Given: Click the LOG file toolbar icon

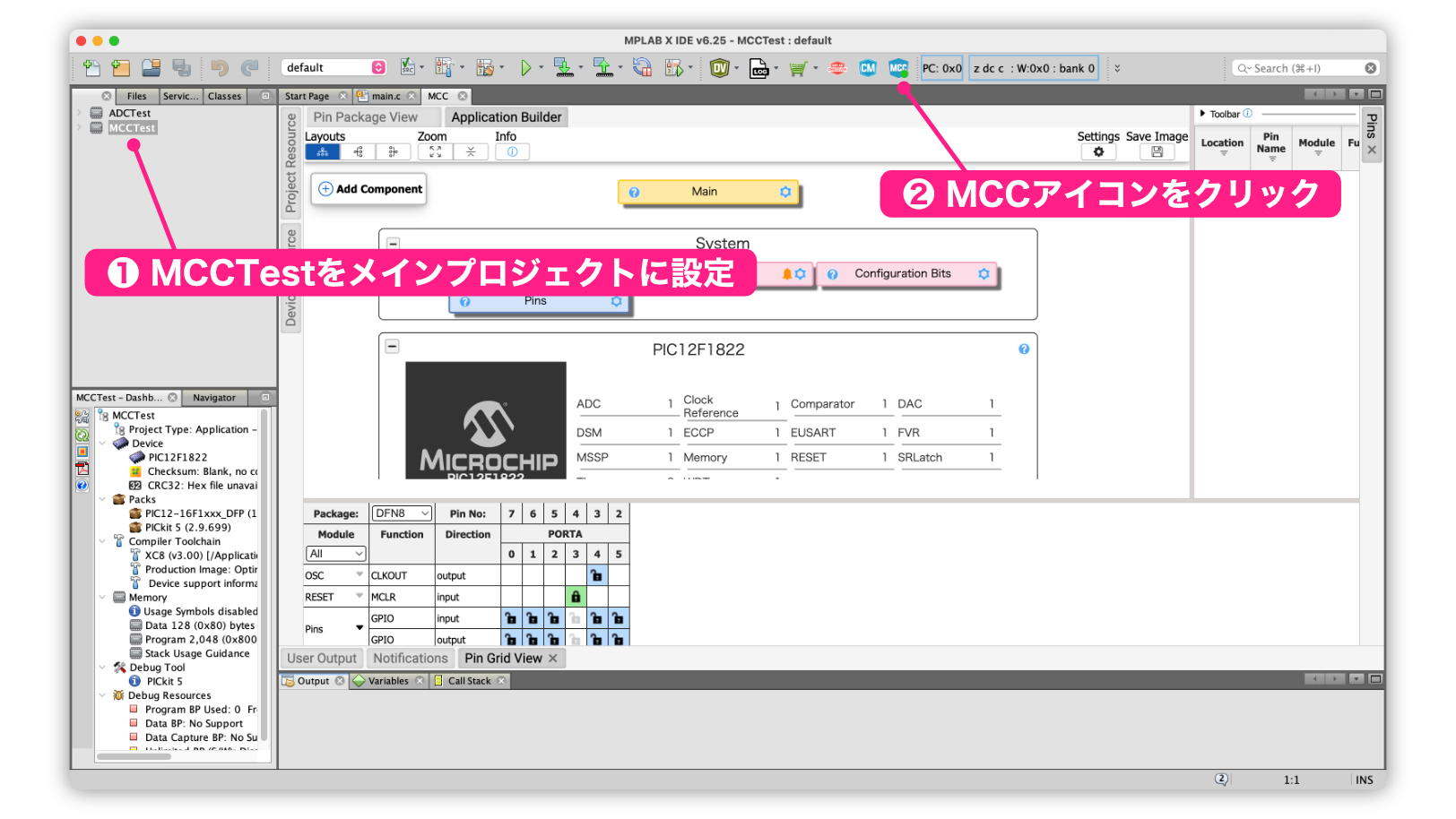Looking at the screenshot, I should 759,68.
